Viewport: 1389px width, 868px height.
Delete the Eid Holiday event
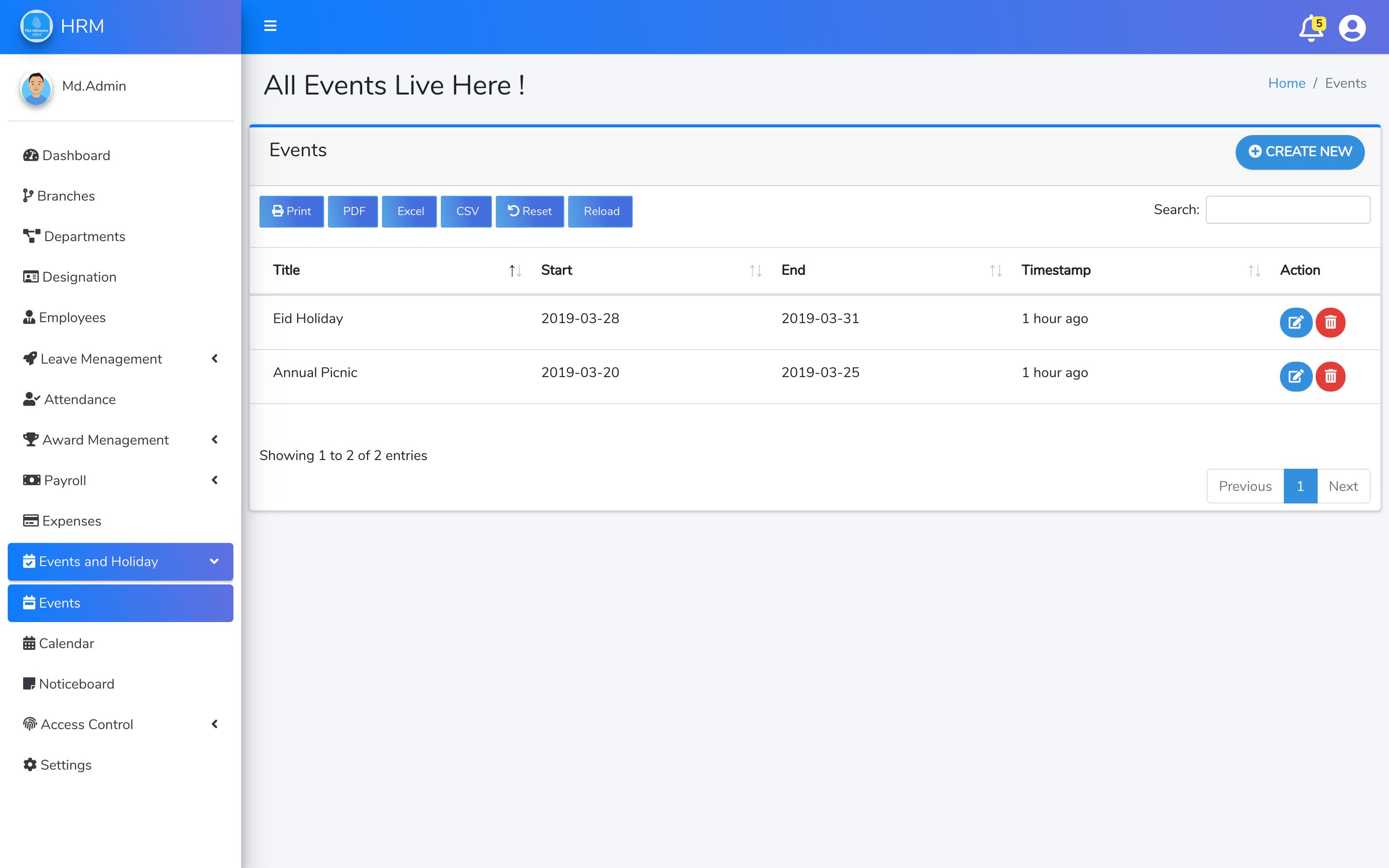click(1331, 322)
